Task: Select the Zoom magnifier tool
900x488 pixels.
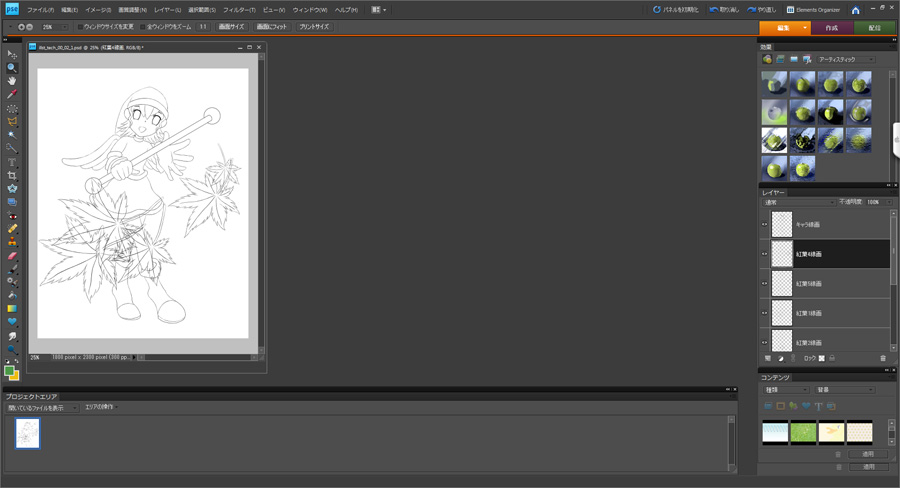Action: pos(12,68)
